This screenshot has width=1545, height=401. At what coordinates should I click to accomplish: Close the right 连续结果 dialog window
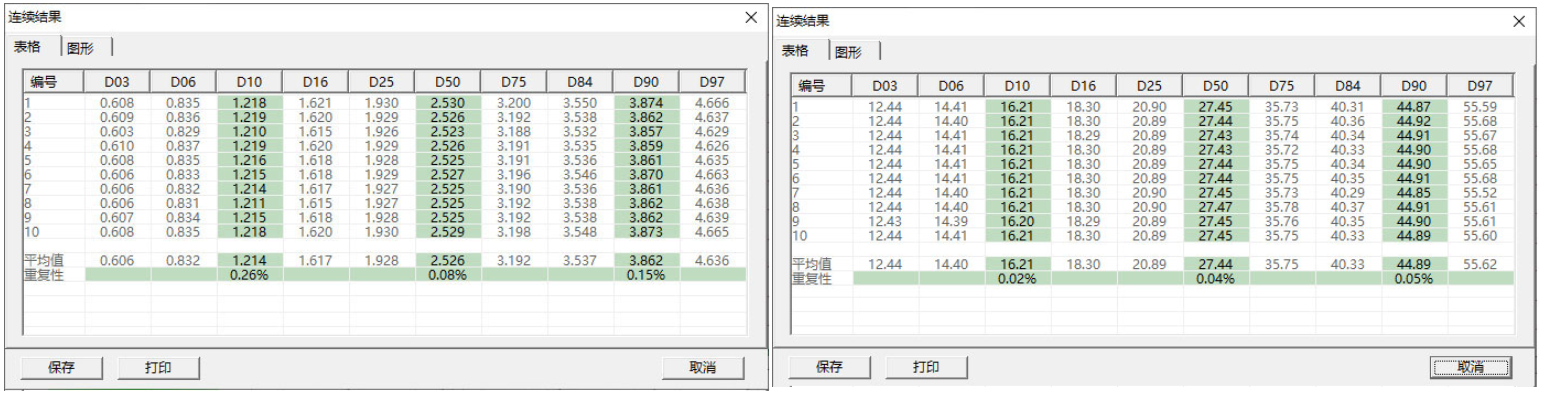(x=1520, y=21)
